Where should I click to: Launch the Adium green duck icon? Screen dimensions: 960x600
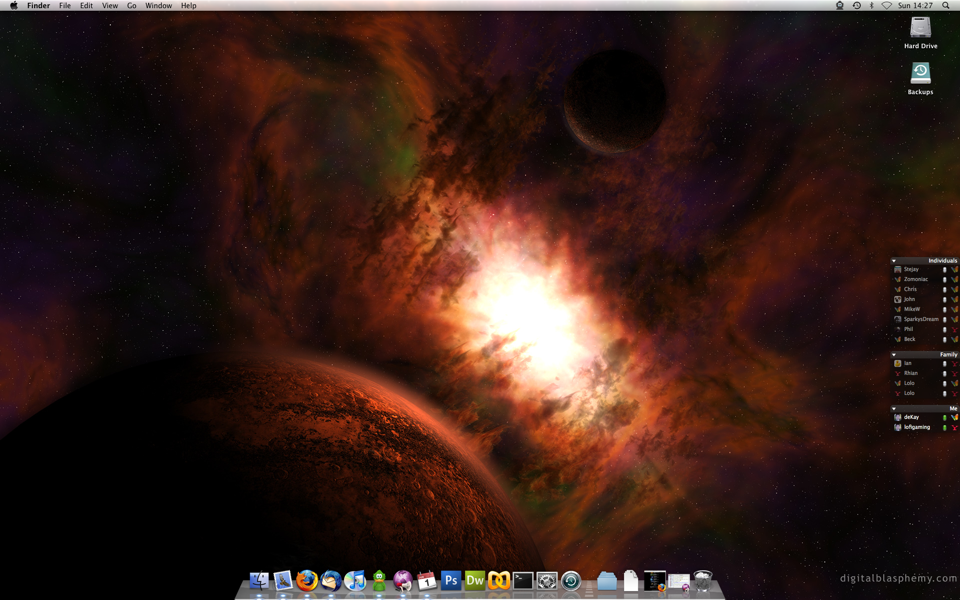379,581
